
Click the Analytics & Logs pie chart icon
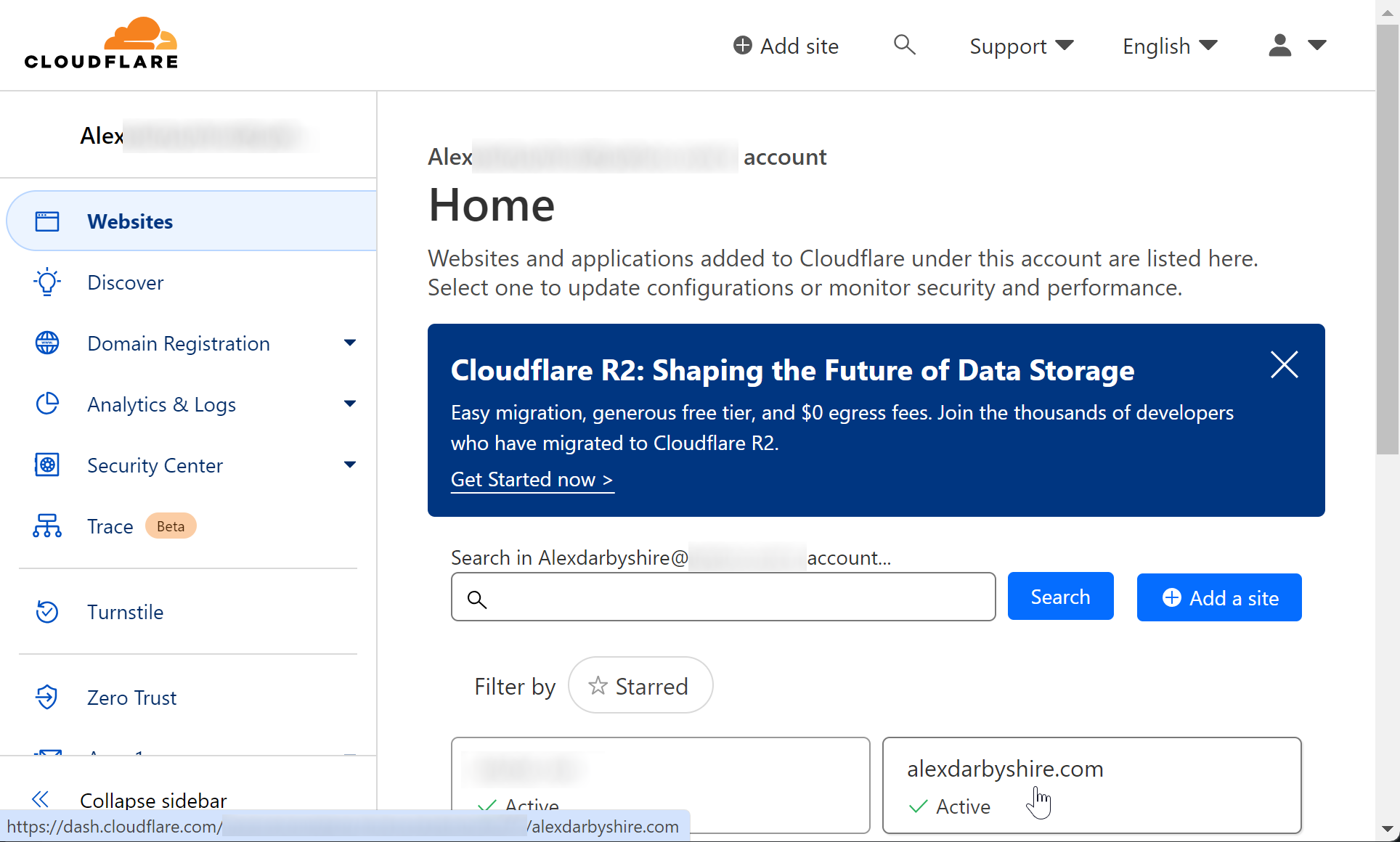pos(47,404)
